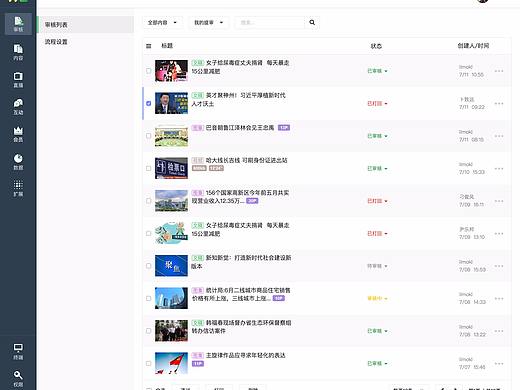Viewport: 520px width, 390px height.
Task: Click inside the search text field
Action: pos(270,22)
